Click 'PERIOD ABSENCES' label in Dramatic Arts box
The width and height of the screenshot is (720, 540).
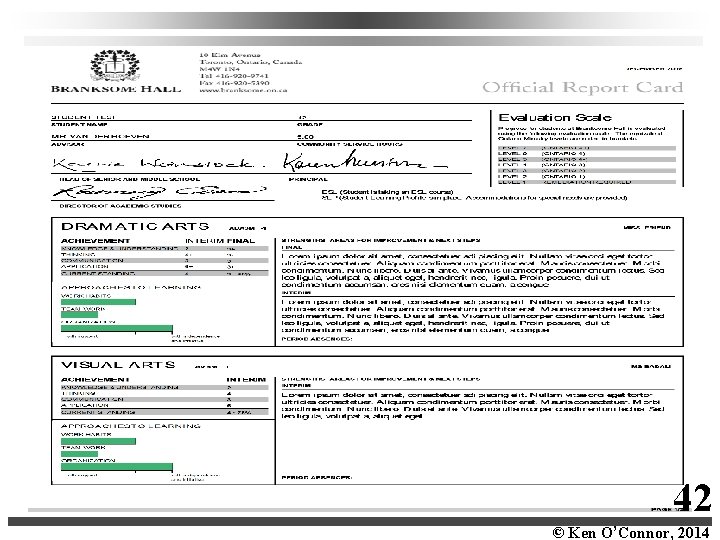click(317, 339)
